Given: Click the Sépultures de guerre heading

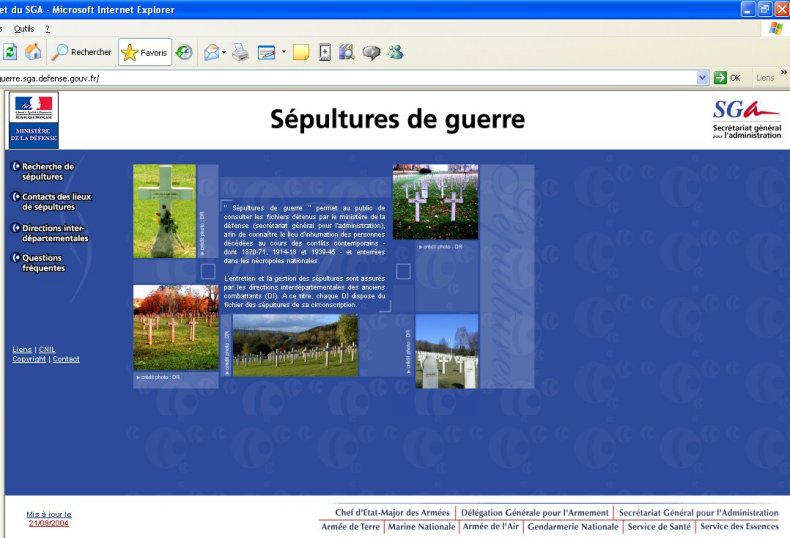Looking at the screenshot, I should coord(398,120).
